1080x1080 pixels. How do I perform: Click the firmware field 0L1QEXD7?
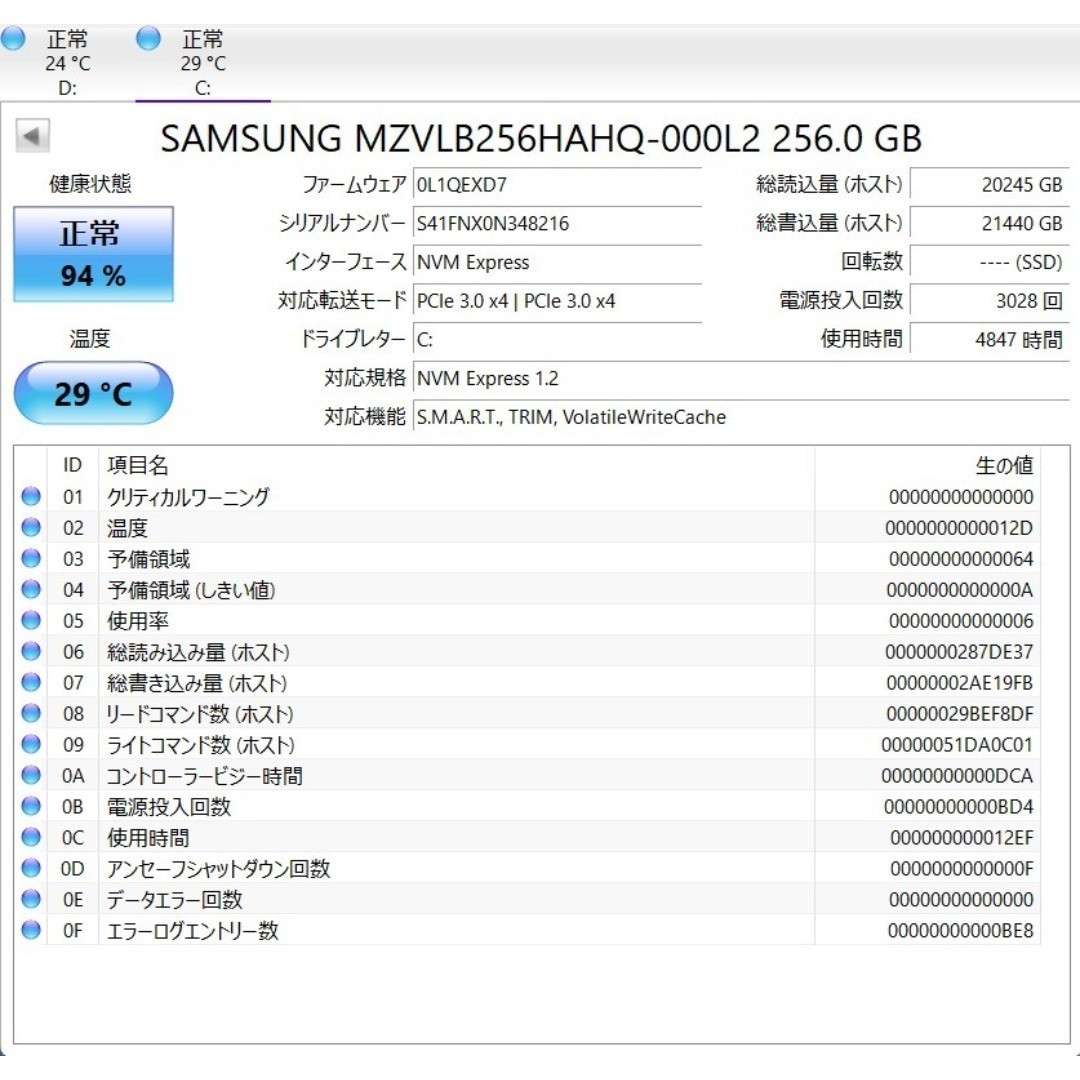pyautogui.click(x=557, y=185)
